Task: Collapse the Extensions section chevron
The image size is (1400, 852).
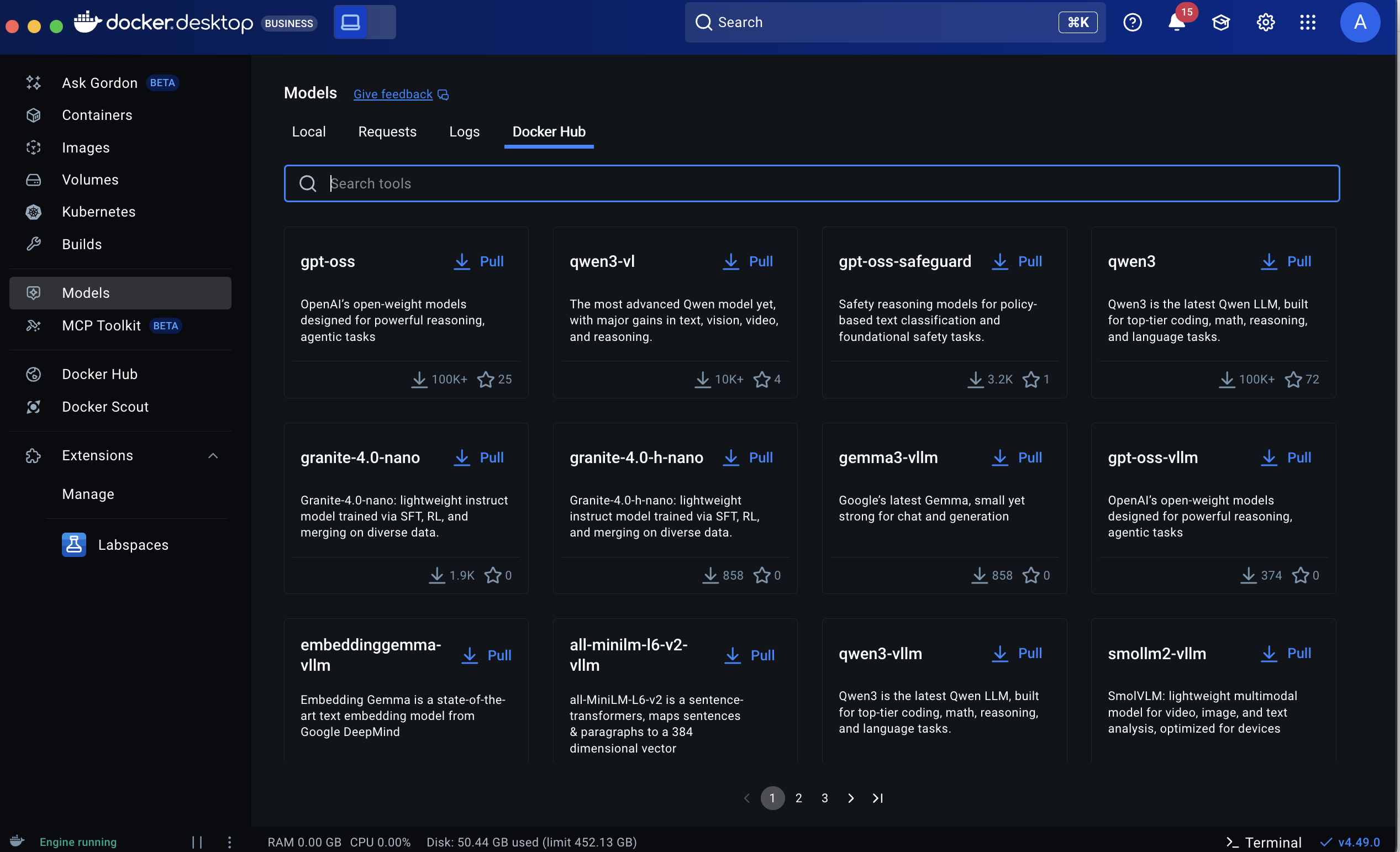Action: [x=213, y=456]
